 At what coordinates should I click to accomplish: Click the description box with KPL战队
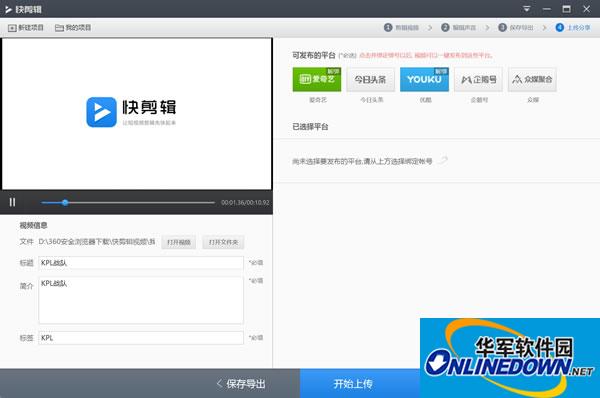click(x=141, y=300)
